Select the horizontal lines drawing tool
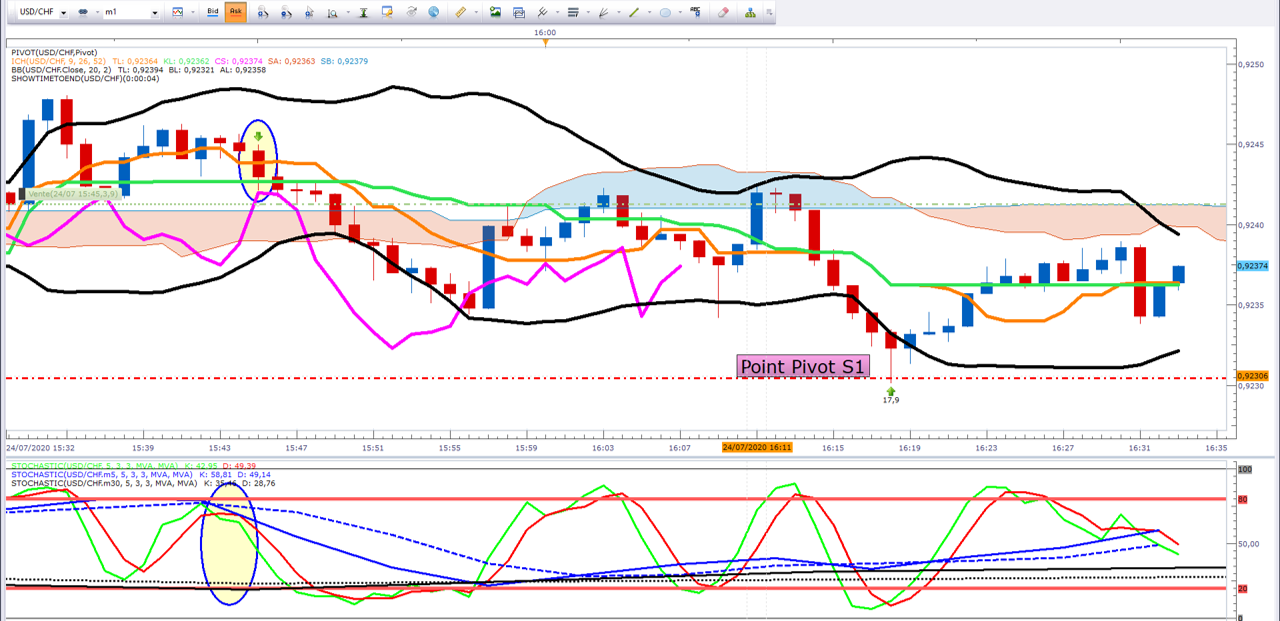Screen dimensions: 1280x621 pyautogui.click(x=573, y=12)
